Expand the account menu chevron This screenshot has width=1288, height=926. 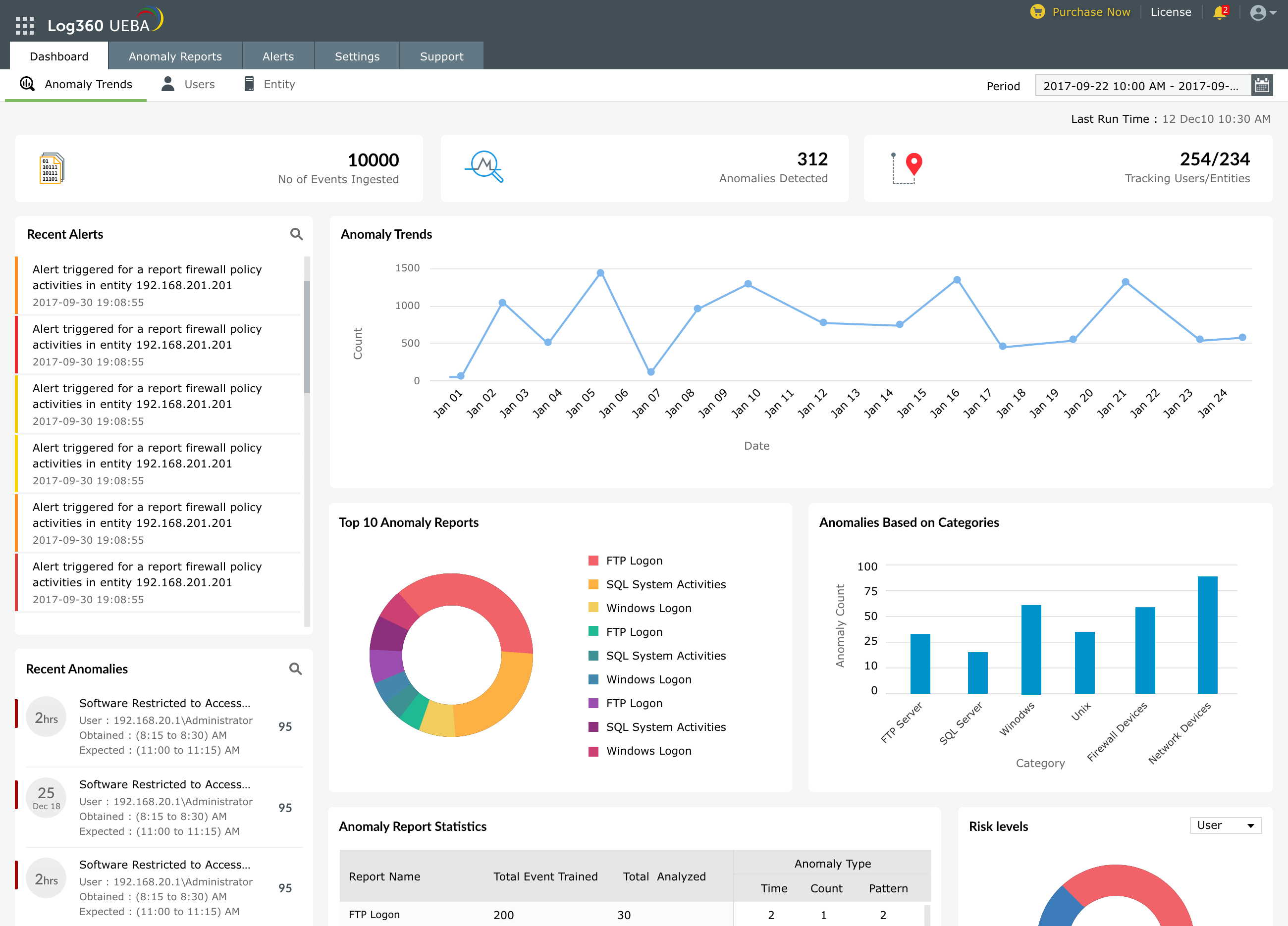tap(1272, 12)
